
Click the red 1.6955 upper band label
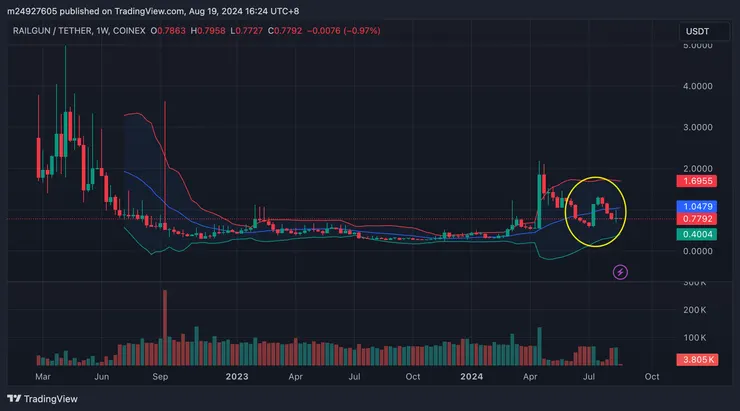[x=697, y=181]
